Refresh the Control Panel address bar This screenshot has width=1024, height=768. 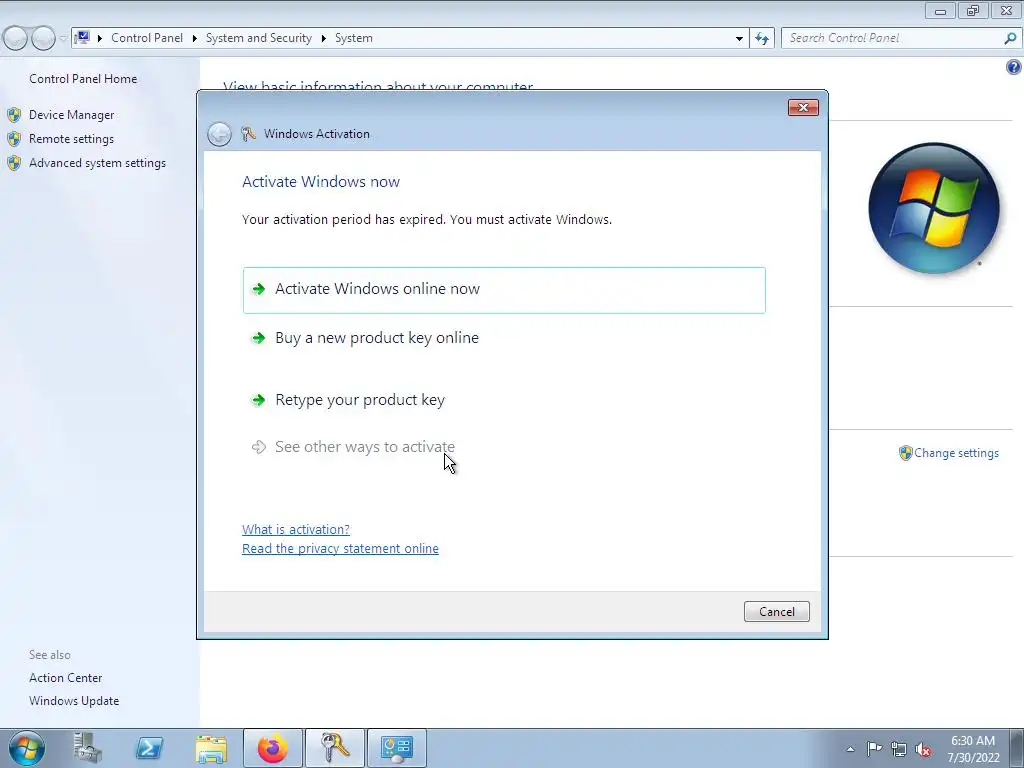coord(761,38)
